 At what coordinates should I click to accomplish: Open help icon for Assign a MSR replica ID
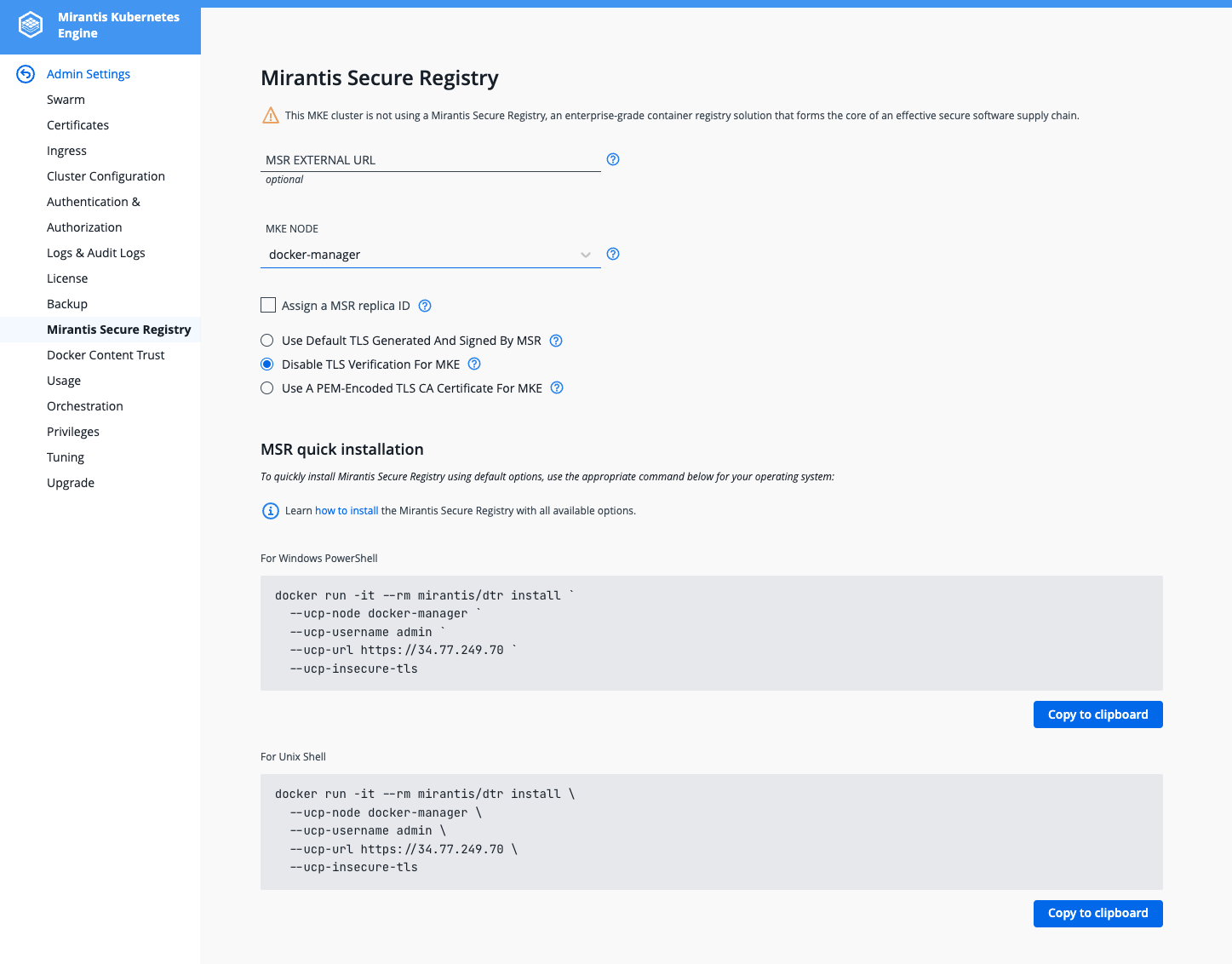[x=426, y=306]
